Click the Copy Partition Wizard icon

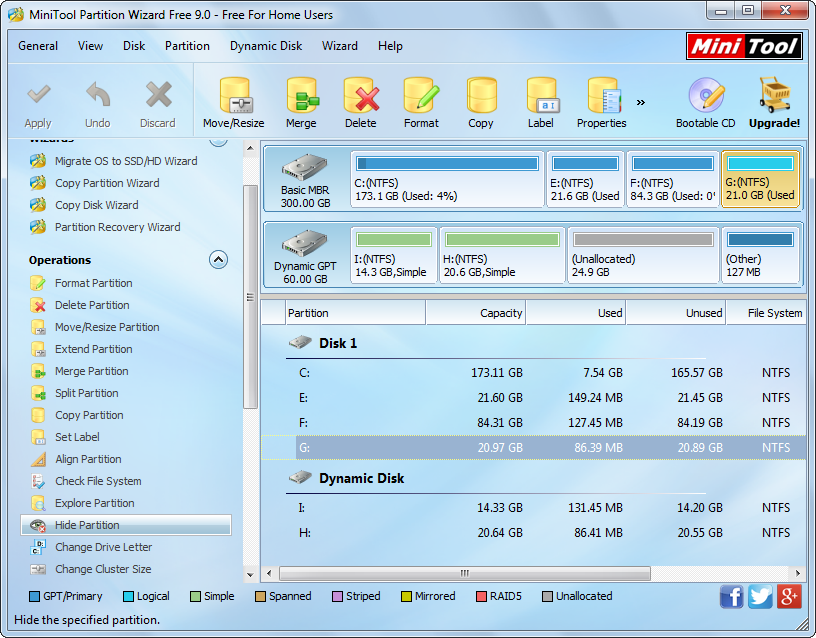(x=38, y=183)
